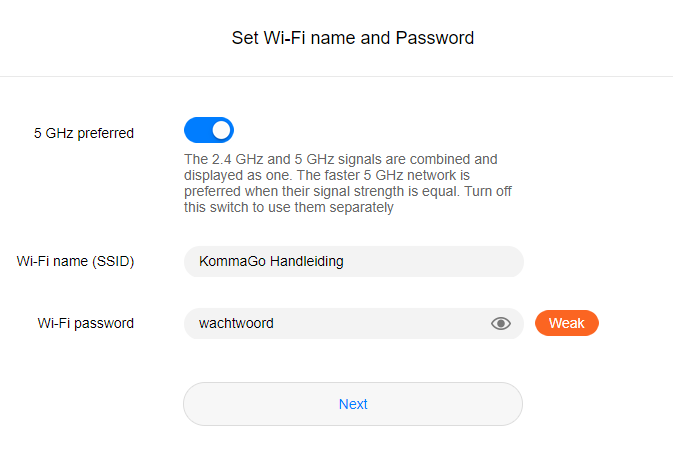
Task: Click the word "Next" in the bottom button
Action: click(353, 404)
